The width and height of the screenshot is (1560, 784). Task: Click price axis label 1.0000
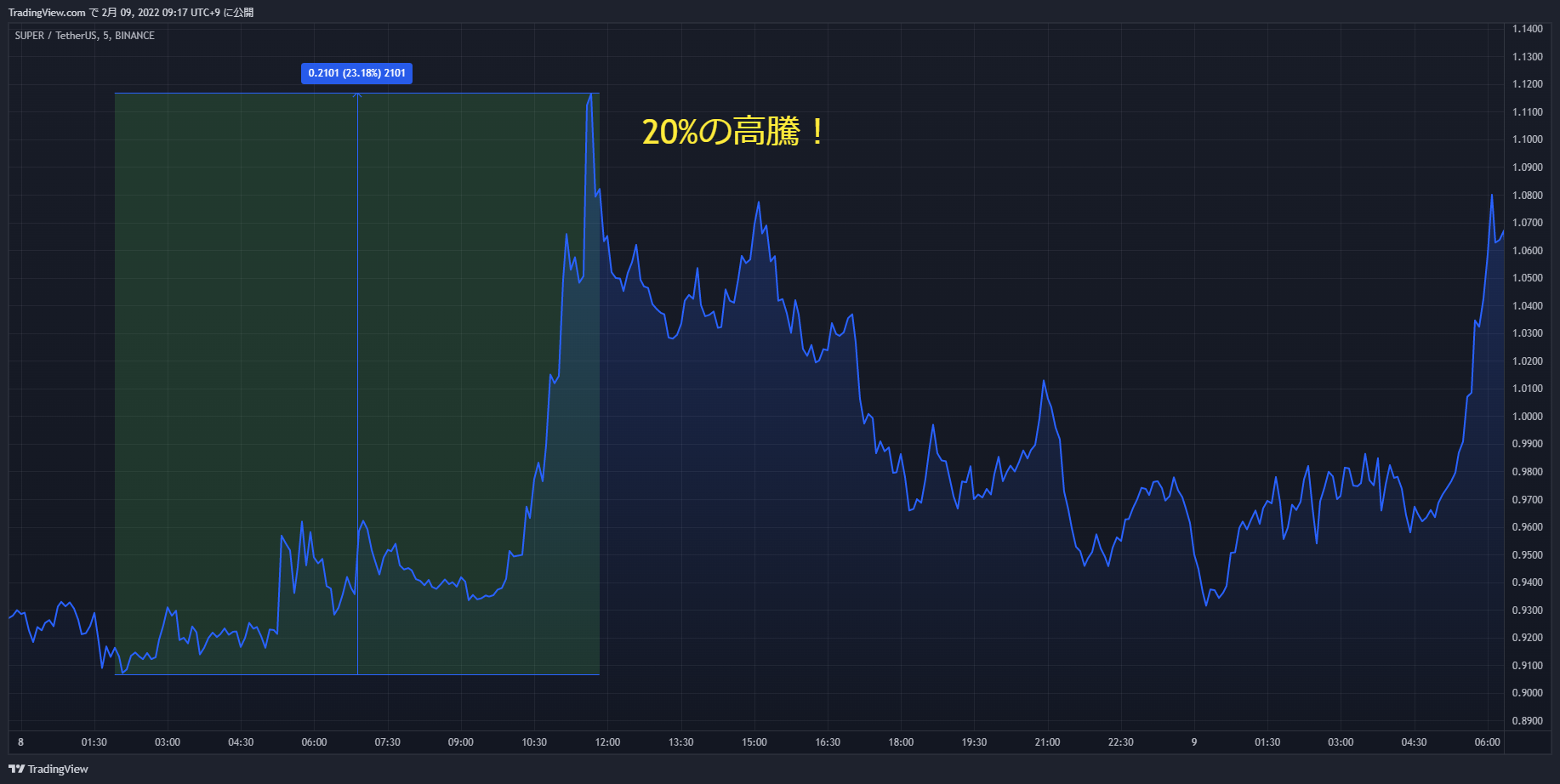pyautogui.click(x=1528, y=417)
